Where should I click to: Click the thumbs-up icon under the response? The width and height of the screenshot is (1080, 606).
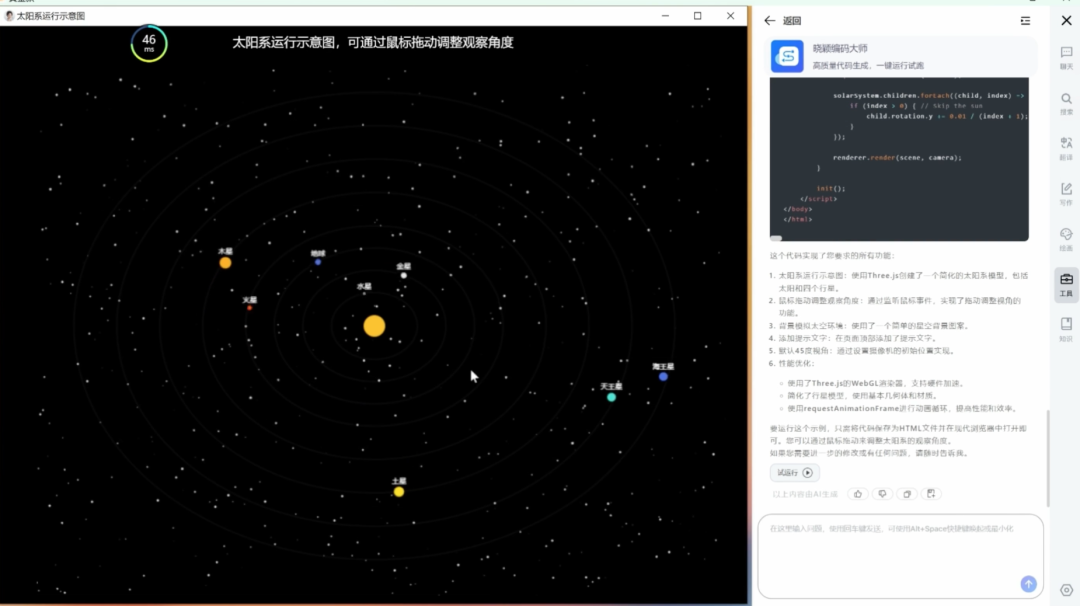858,494
